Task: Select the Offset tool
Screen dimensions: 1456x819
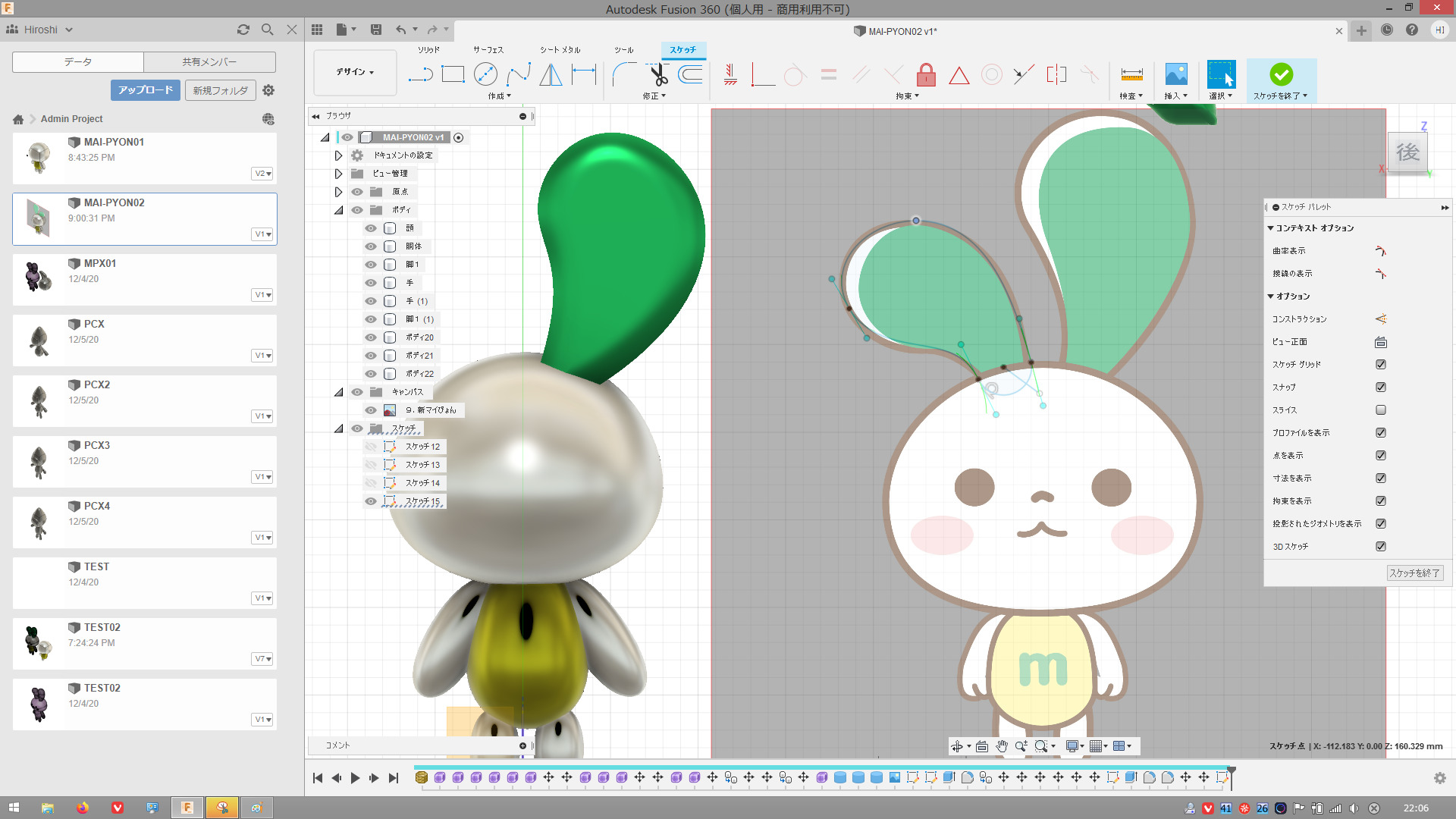Action: (x=690, y=74)
